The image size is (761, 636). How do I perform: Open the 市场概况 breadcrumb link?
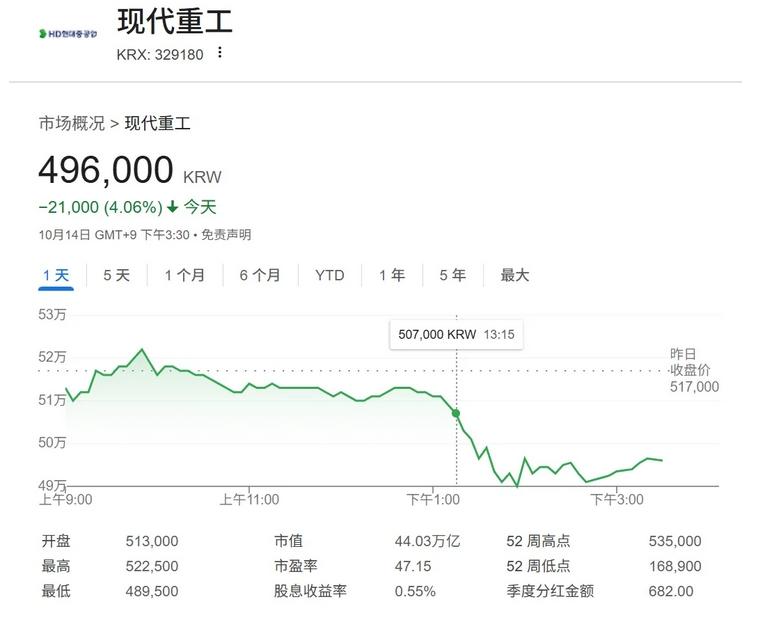(x=71, y=123)
